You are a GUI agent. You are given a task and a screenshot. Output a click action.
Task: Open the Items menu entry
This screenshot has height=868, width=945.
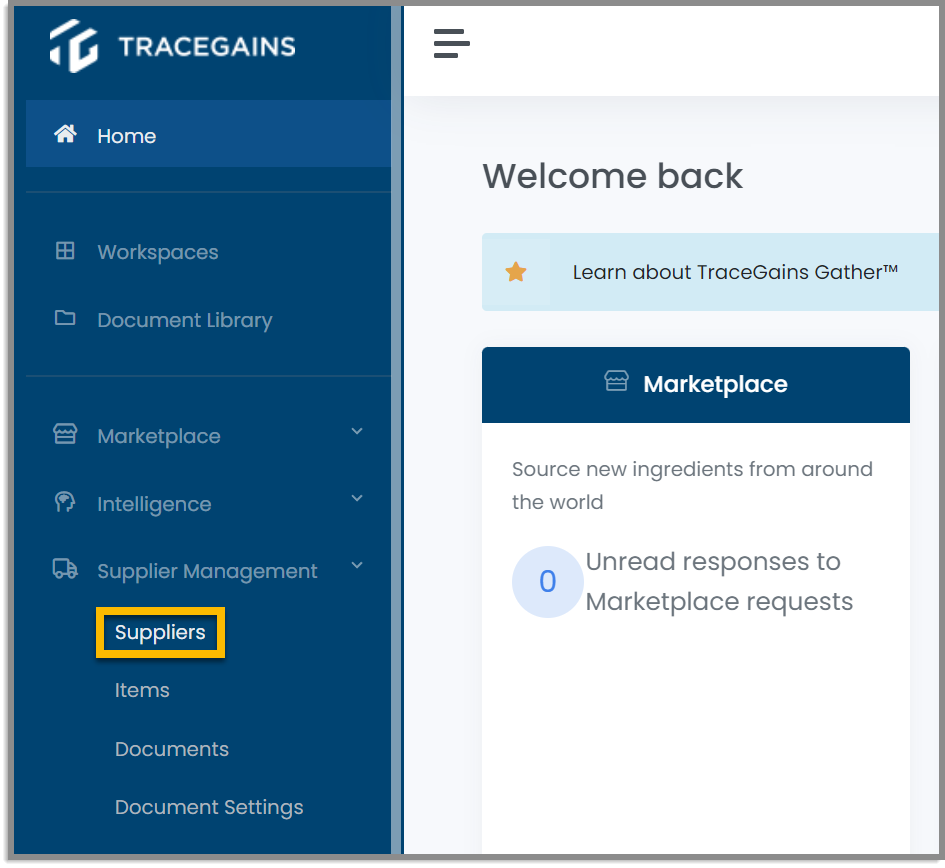[x=142, y=690]
